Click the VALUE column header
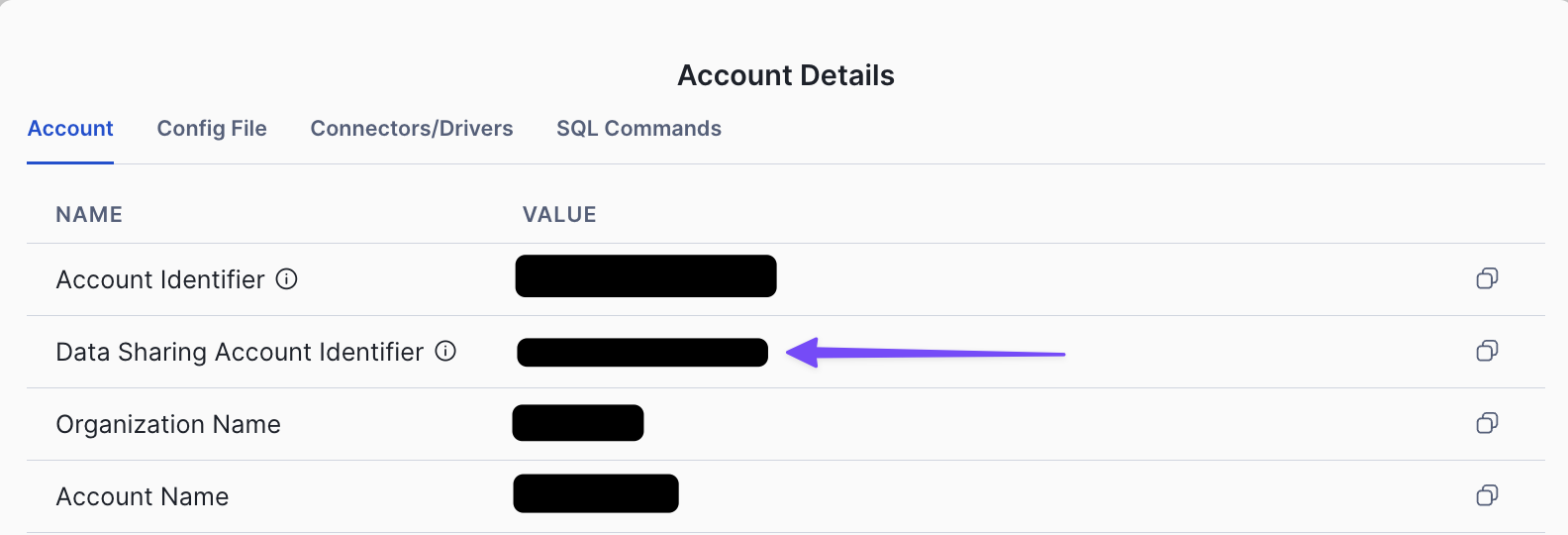1568x535 pixels. [x=559, y=215]
